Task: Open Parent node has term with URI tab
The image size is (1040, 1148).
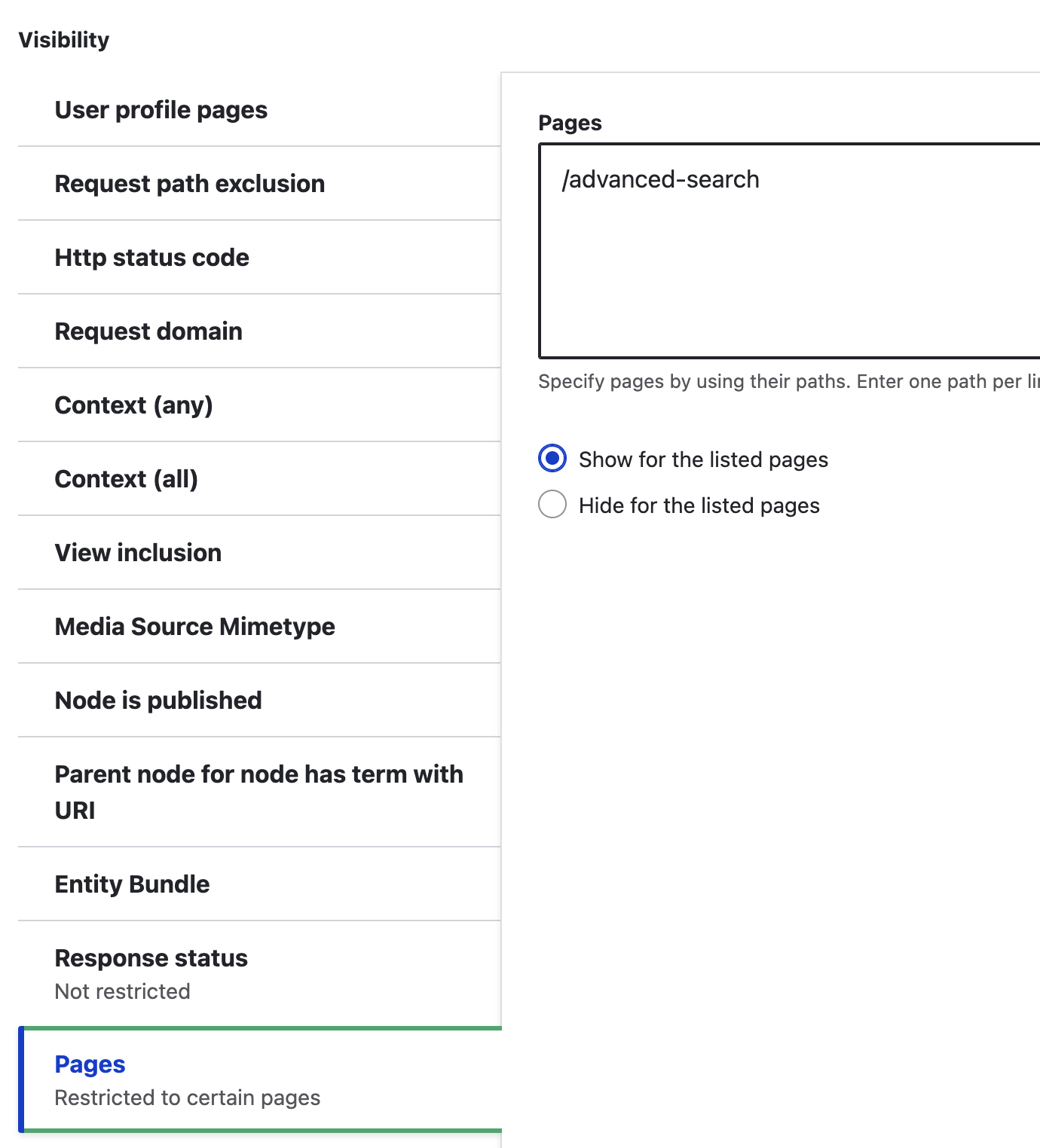Action: pos(259,792)
